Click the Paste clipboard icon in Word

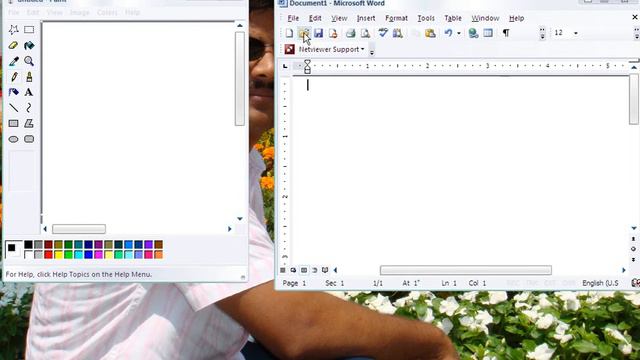(430, 33)
